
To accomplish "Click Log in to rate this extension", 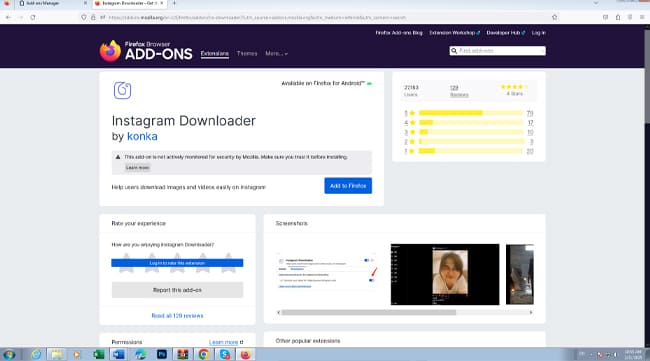I will click(177, 263).
